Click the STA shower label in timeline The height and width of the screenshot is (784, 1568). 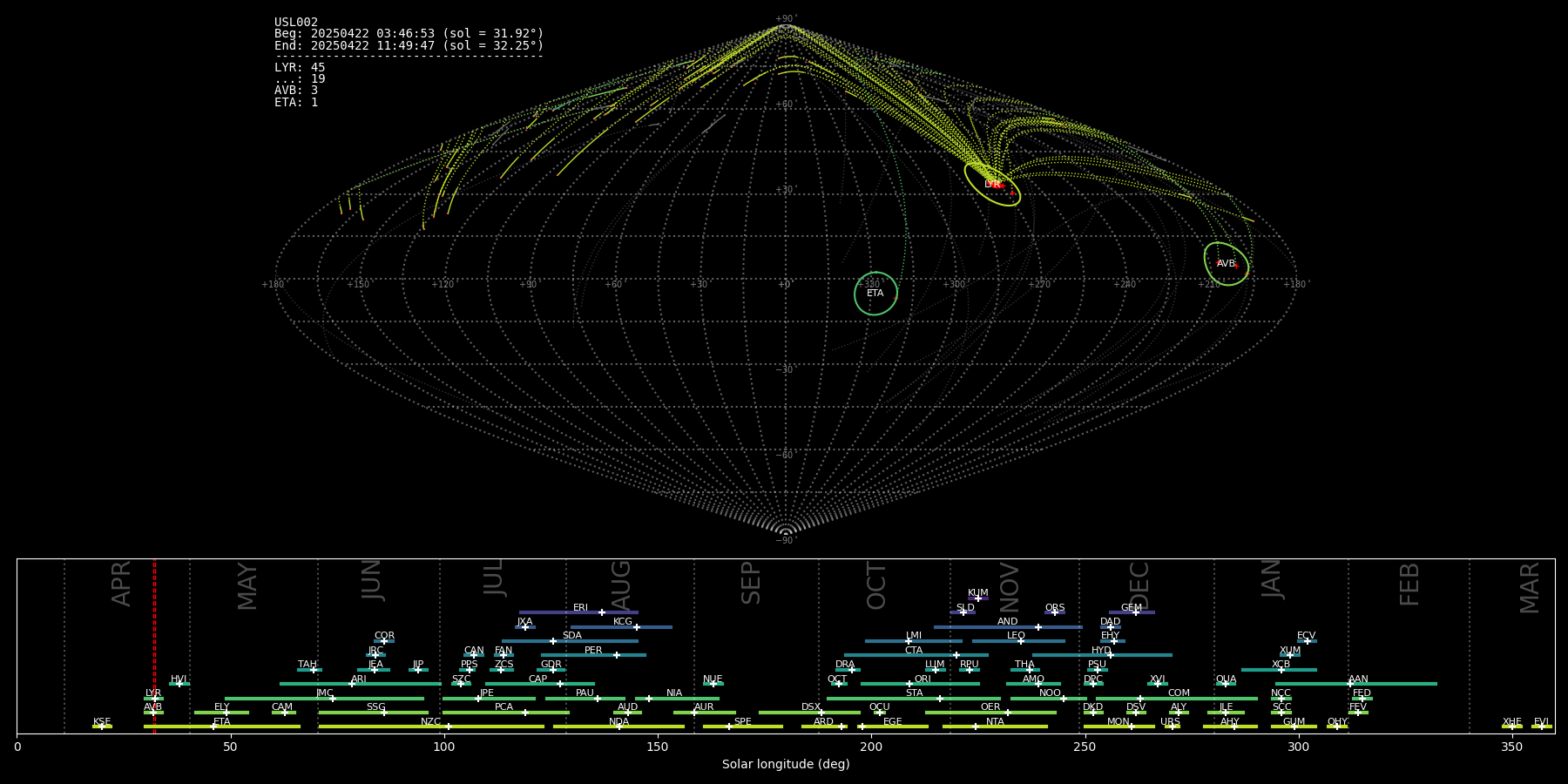click(914, 693)
